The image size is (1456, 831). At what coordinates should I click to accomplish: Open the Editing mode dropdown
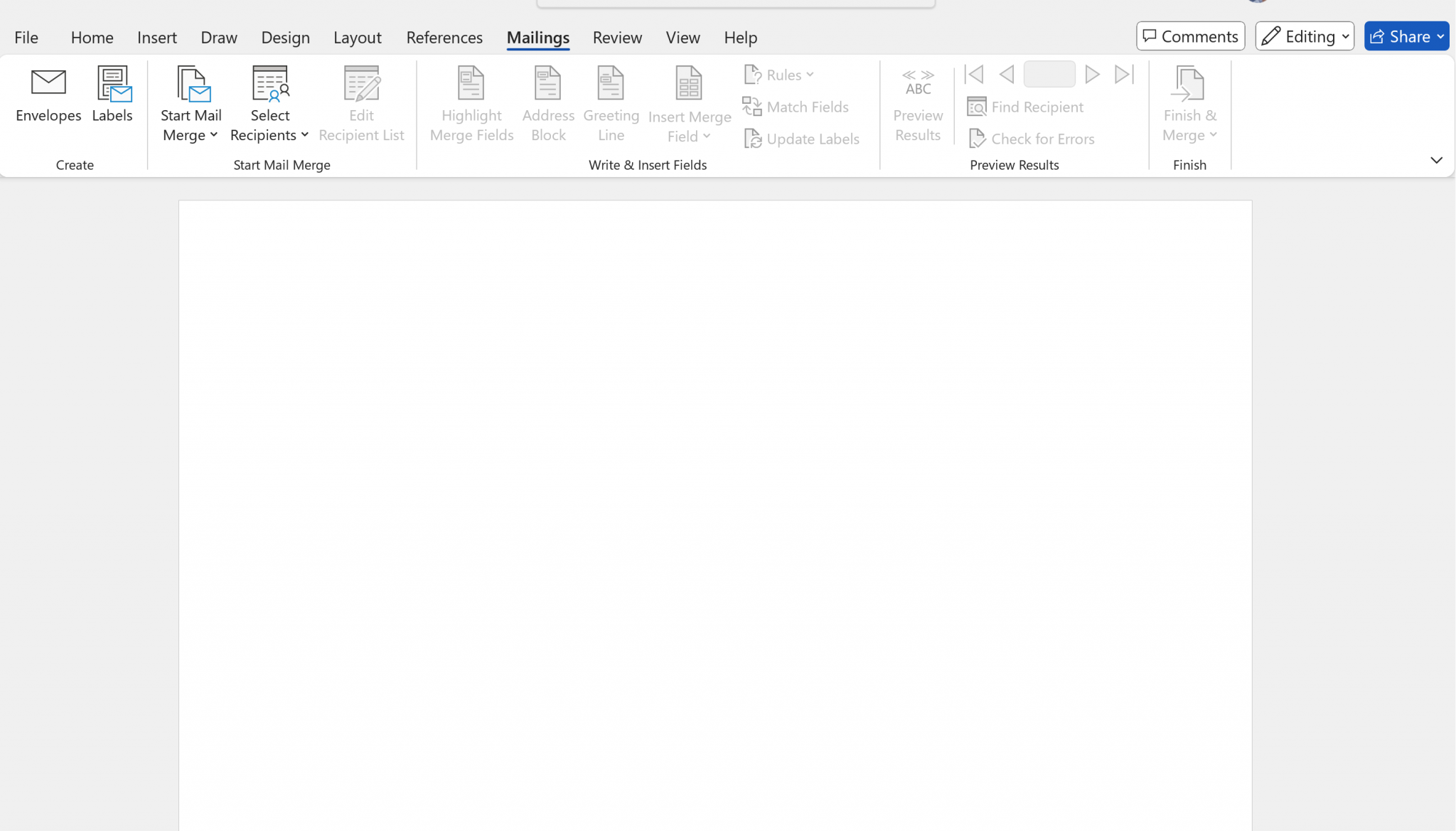(1305, 36)
